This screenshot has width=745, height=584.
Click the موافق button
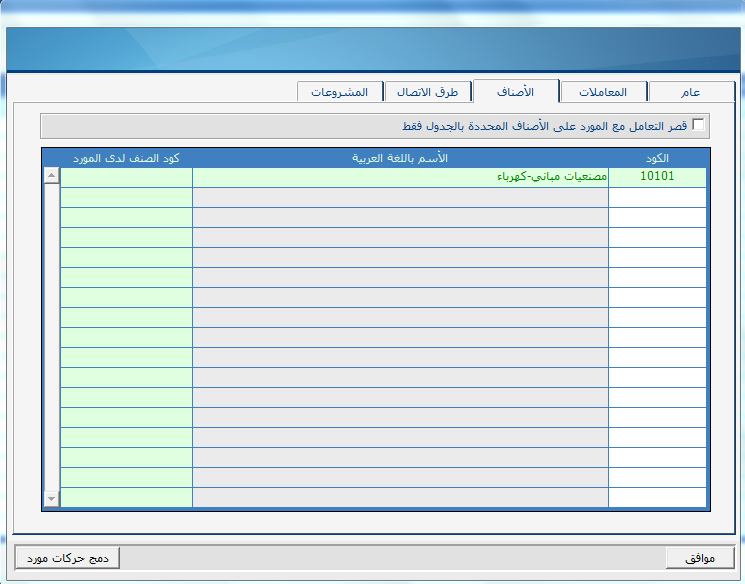[x=699, y=558]
